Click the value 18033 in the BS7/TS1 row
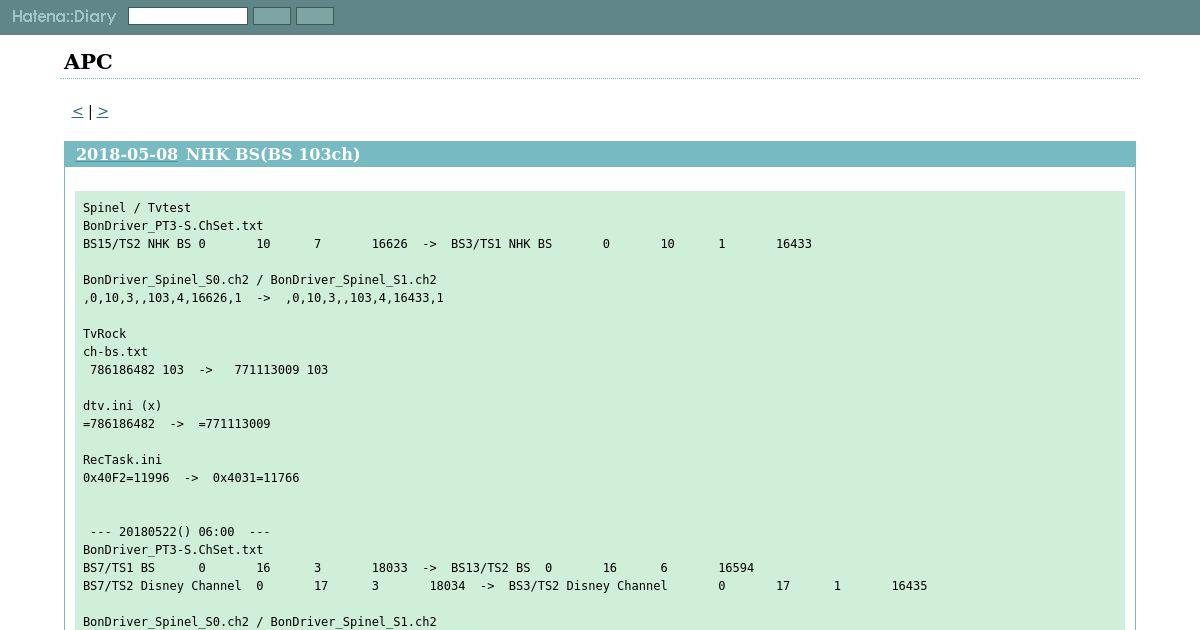The image size is (1200, 630). pyautogui.click(x=390, y=568)
